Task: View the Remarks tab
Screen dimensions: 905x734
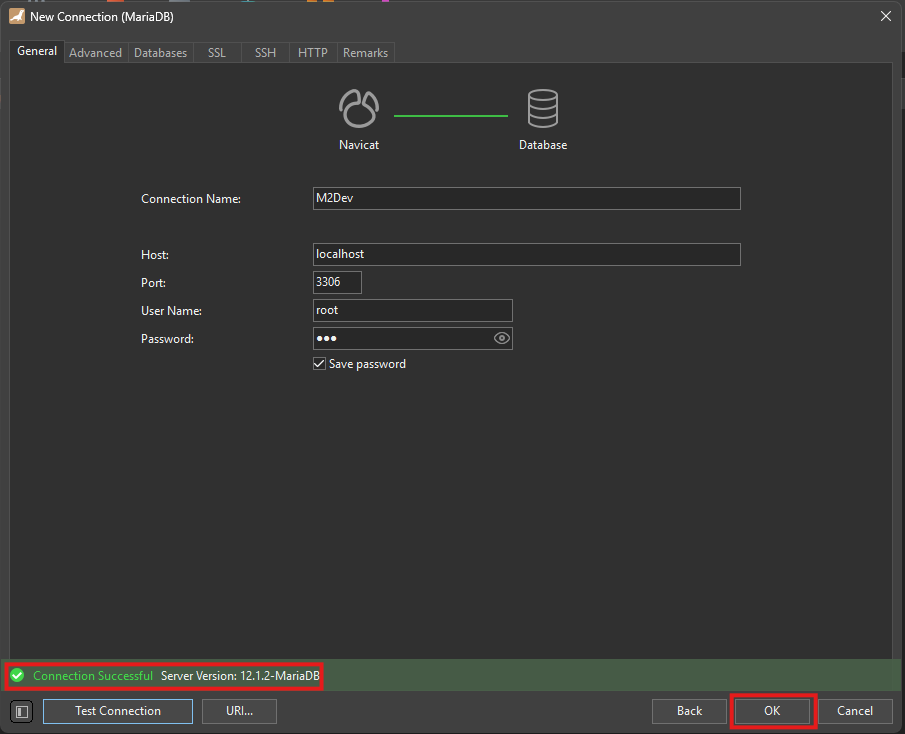Action: (x=365, y=53)
